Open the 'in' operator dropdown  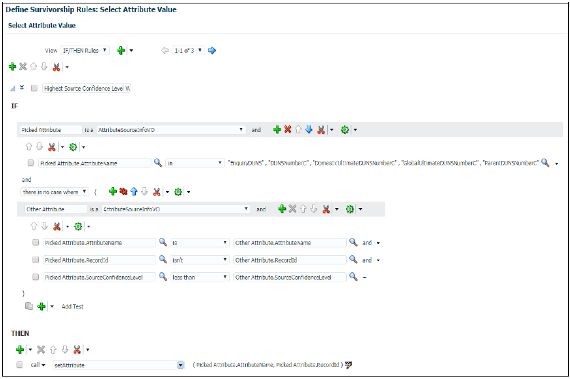(194, 163)
